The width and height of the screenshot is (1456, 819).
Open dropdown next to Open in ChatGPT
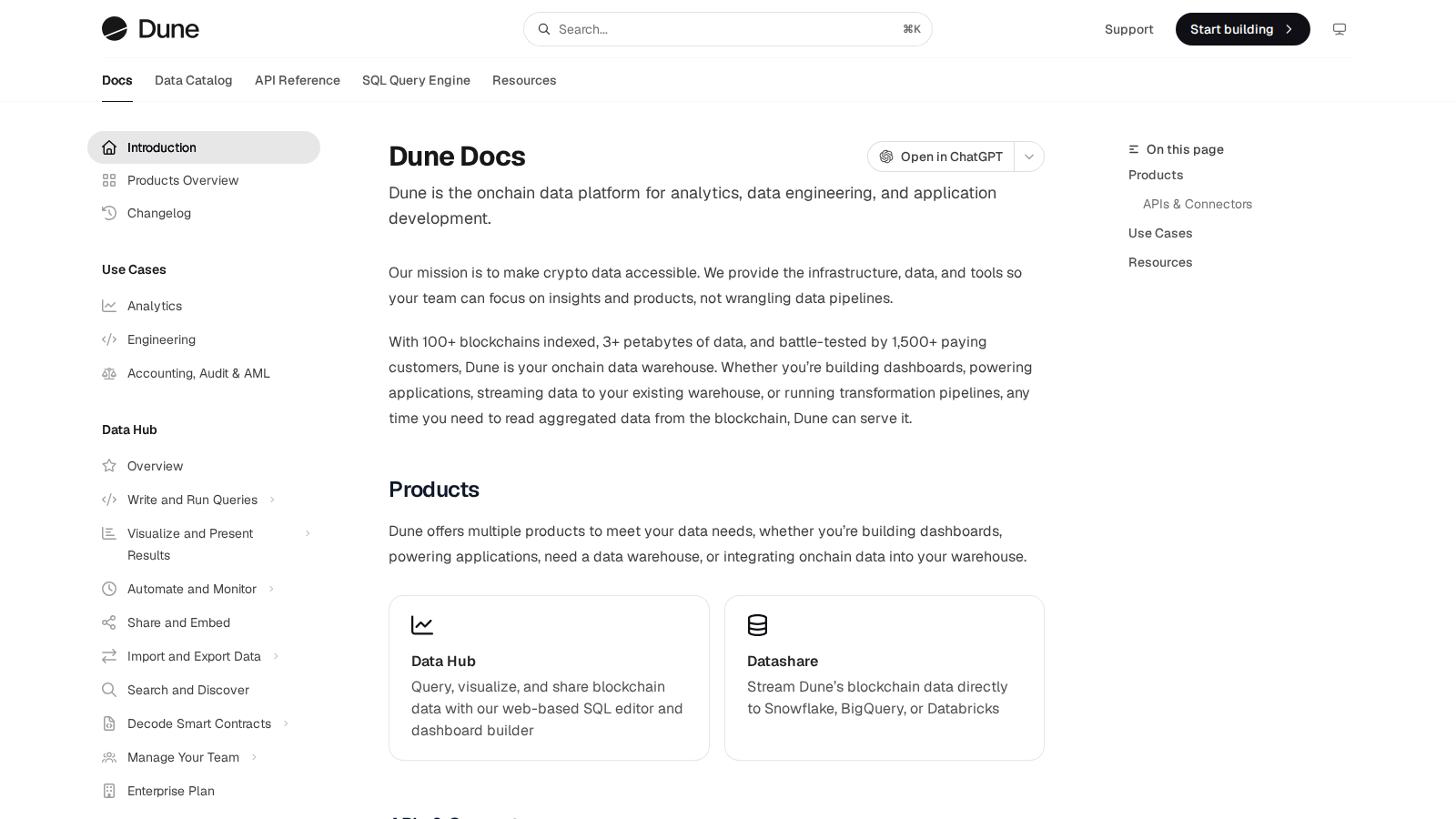[x=1029, y=157]
